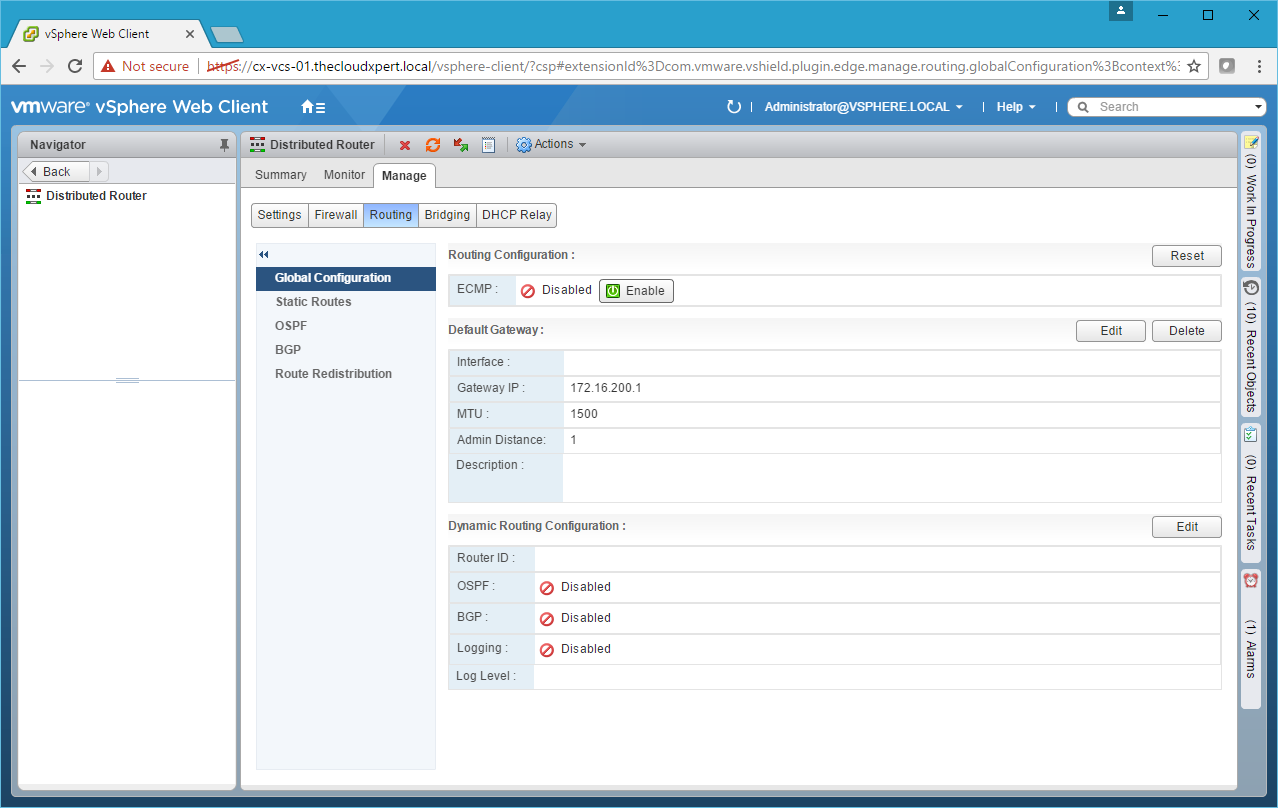Open the Monitor tab
This screenshot has width=1278, height=808.
coord(344,175)
